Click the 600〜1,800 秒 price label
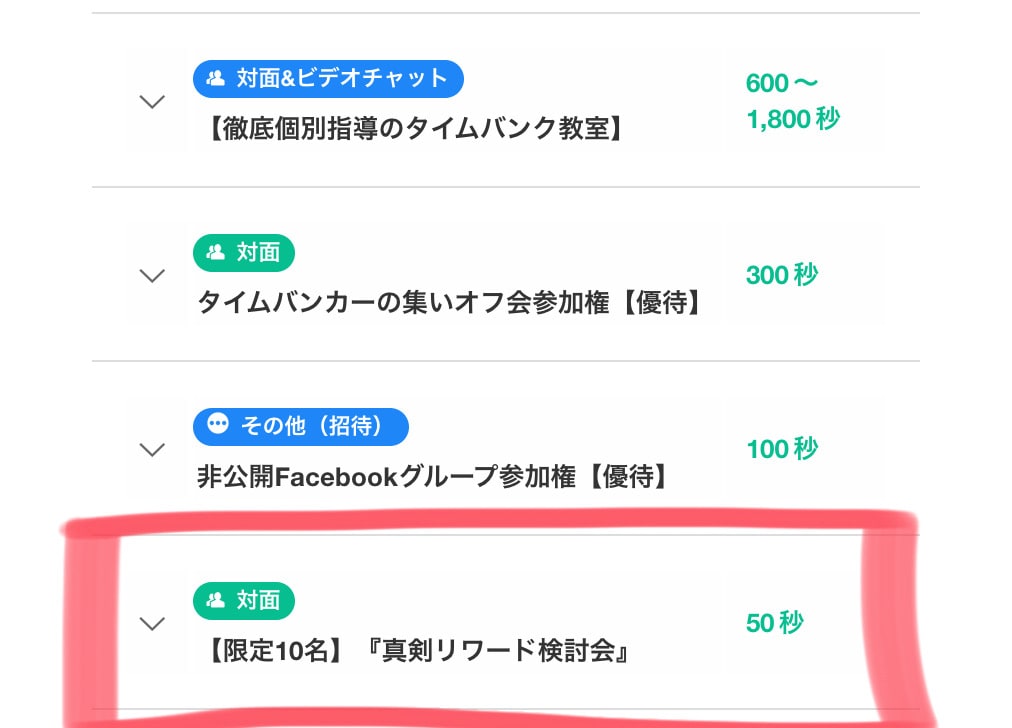This screenshot has height=728, width=1012. 793,101
